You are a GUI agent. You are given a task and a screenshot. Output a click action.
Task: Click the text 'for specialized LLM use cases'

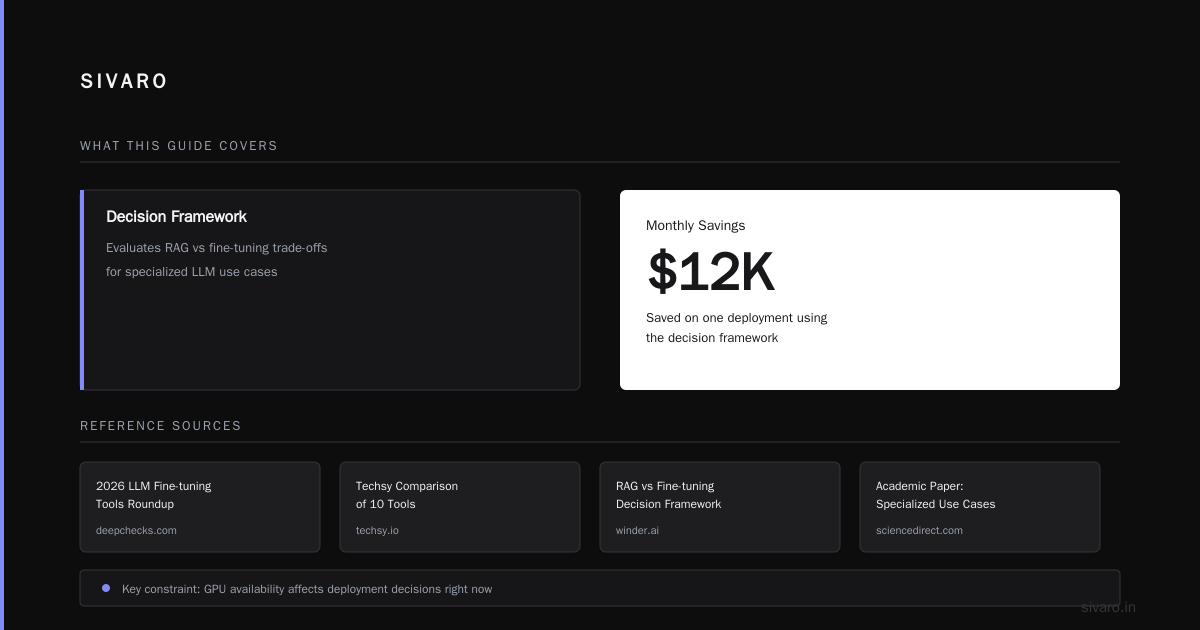coord(192,272)
